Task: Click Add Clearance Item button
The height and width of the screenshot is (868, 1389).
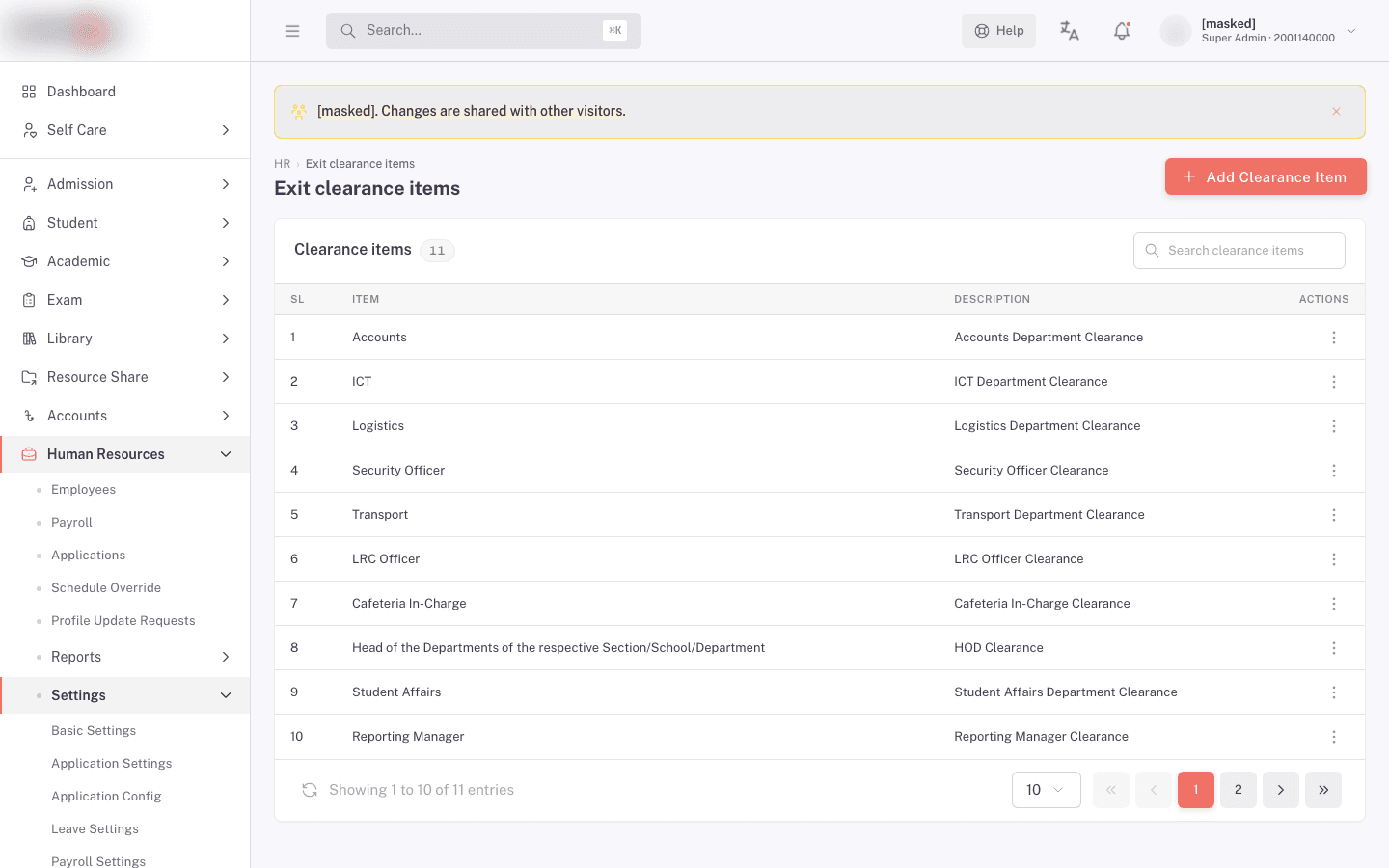Action: 1266,176
